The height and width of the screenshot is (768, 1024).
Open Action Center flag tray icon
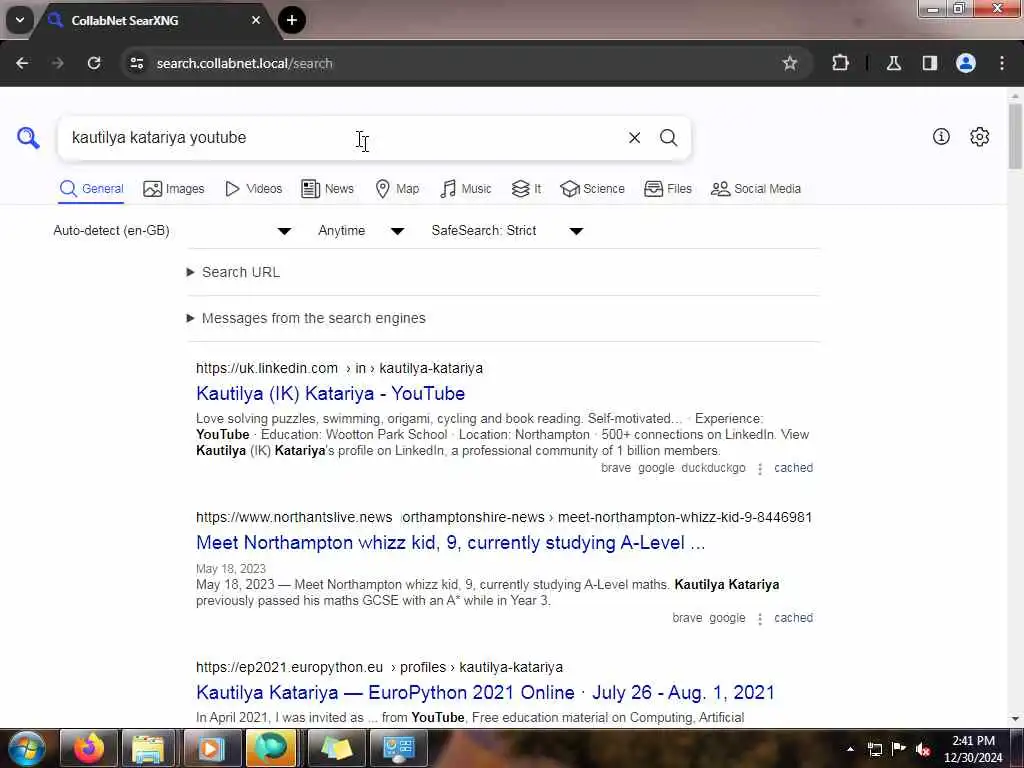point(899,748)
